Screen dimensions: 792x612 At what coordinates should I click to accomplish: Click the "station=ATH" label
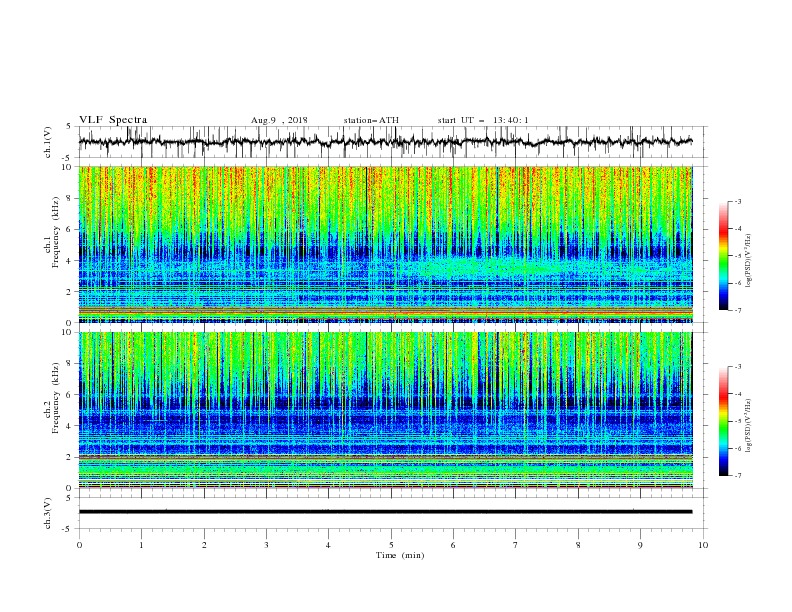pyautogui.click(x=371, y=120)
